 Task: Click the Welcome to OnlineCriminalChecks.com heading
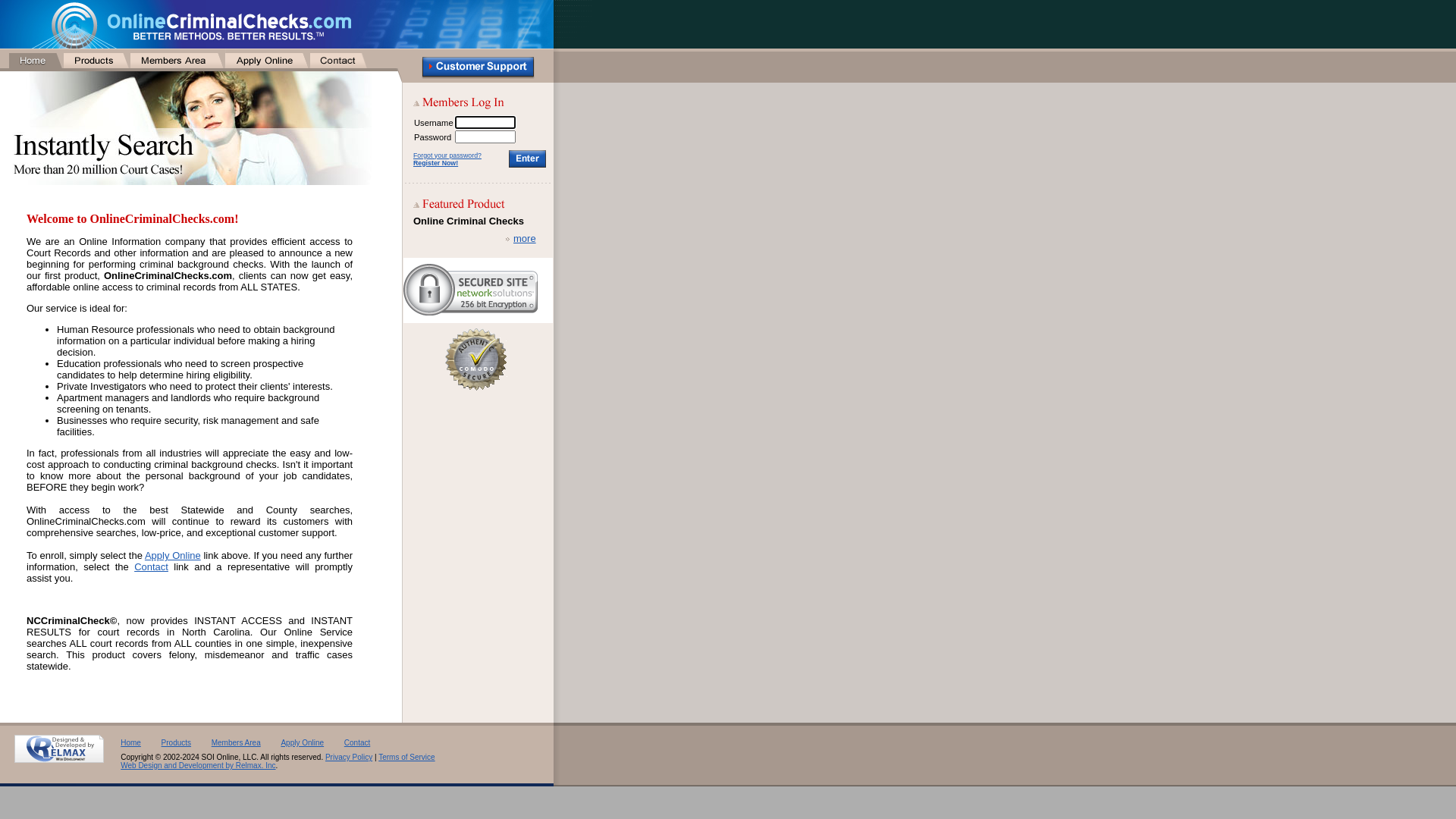tap(133, 219)
